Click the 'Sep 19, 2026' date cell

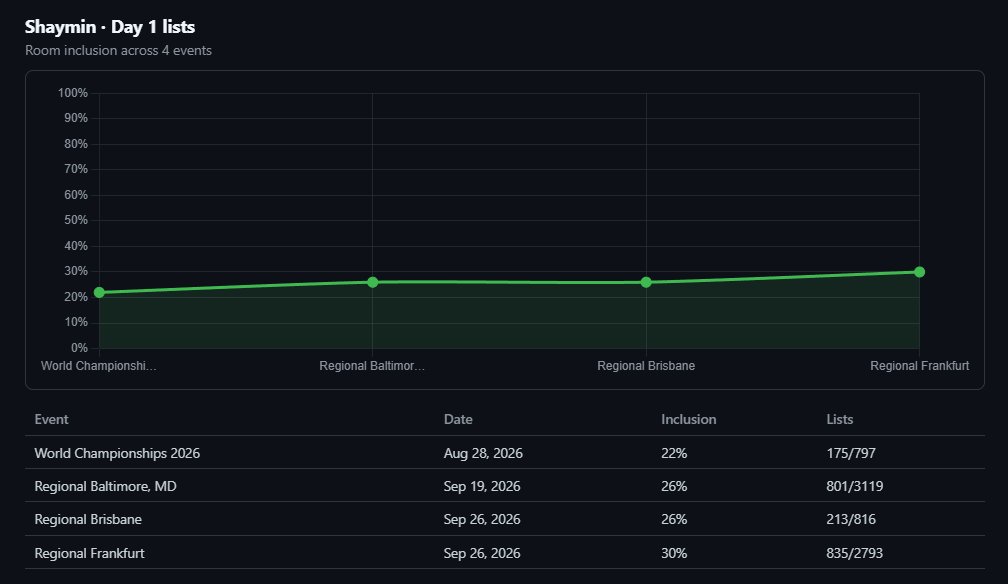tap(482, 486)
